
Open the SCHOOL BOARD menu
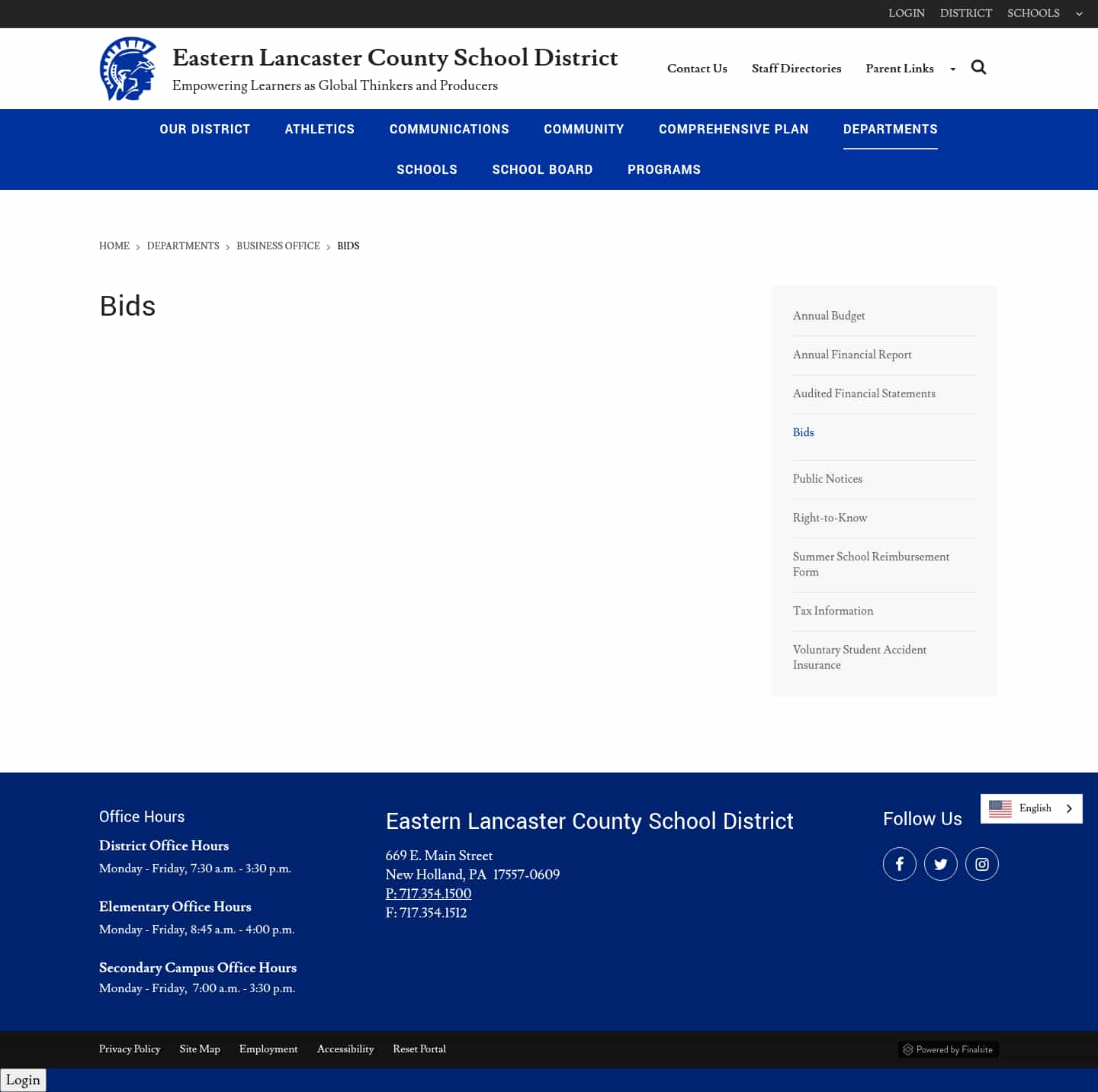(542, 169)
